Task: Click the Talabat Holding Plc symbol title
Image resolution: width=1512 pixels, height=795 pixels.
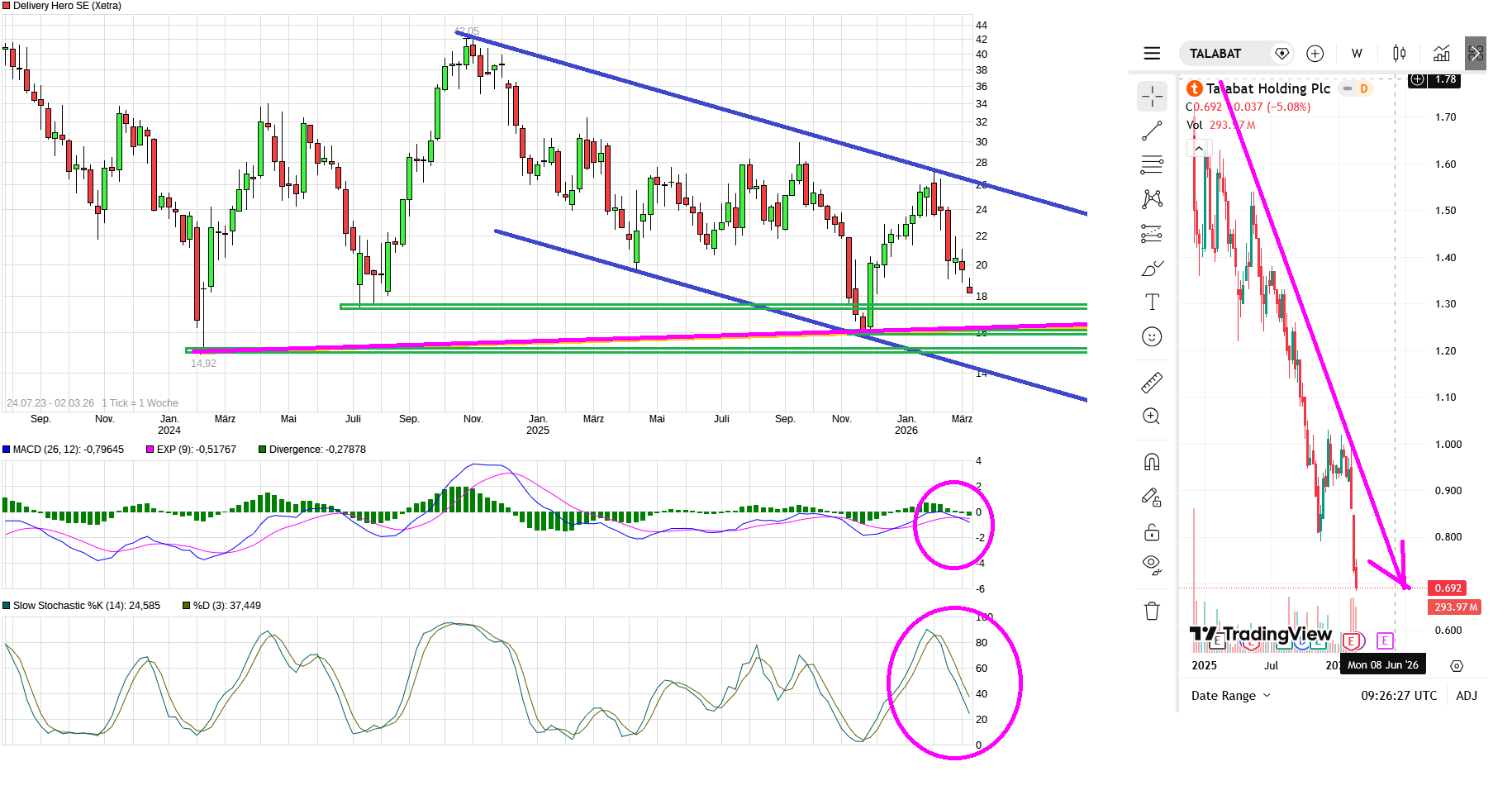Action: click(1268, 88)
